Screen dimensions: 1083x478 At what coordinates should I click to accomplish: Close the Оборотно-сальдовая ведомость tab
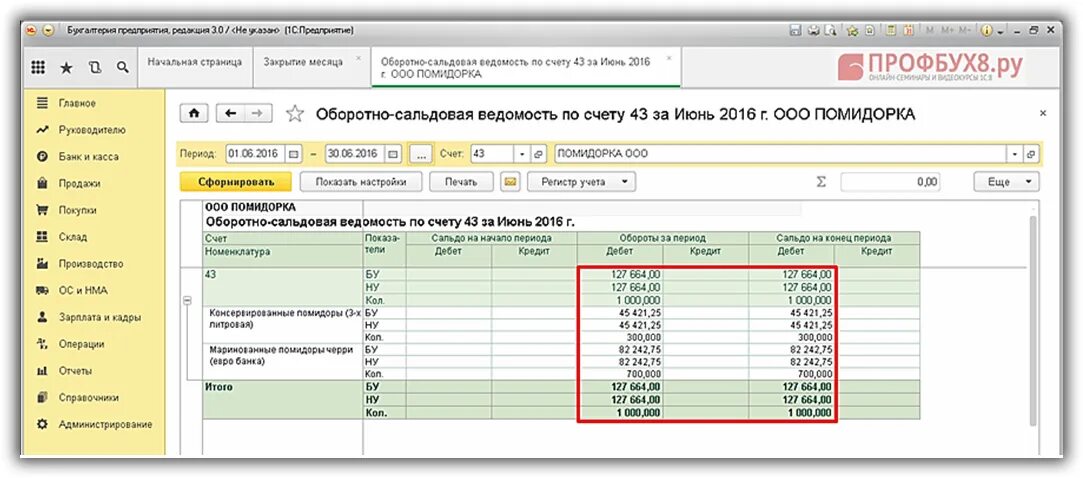(669, 59)
